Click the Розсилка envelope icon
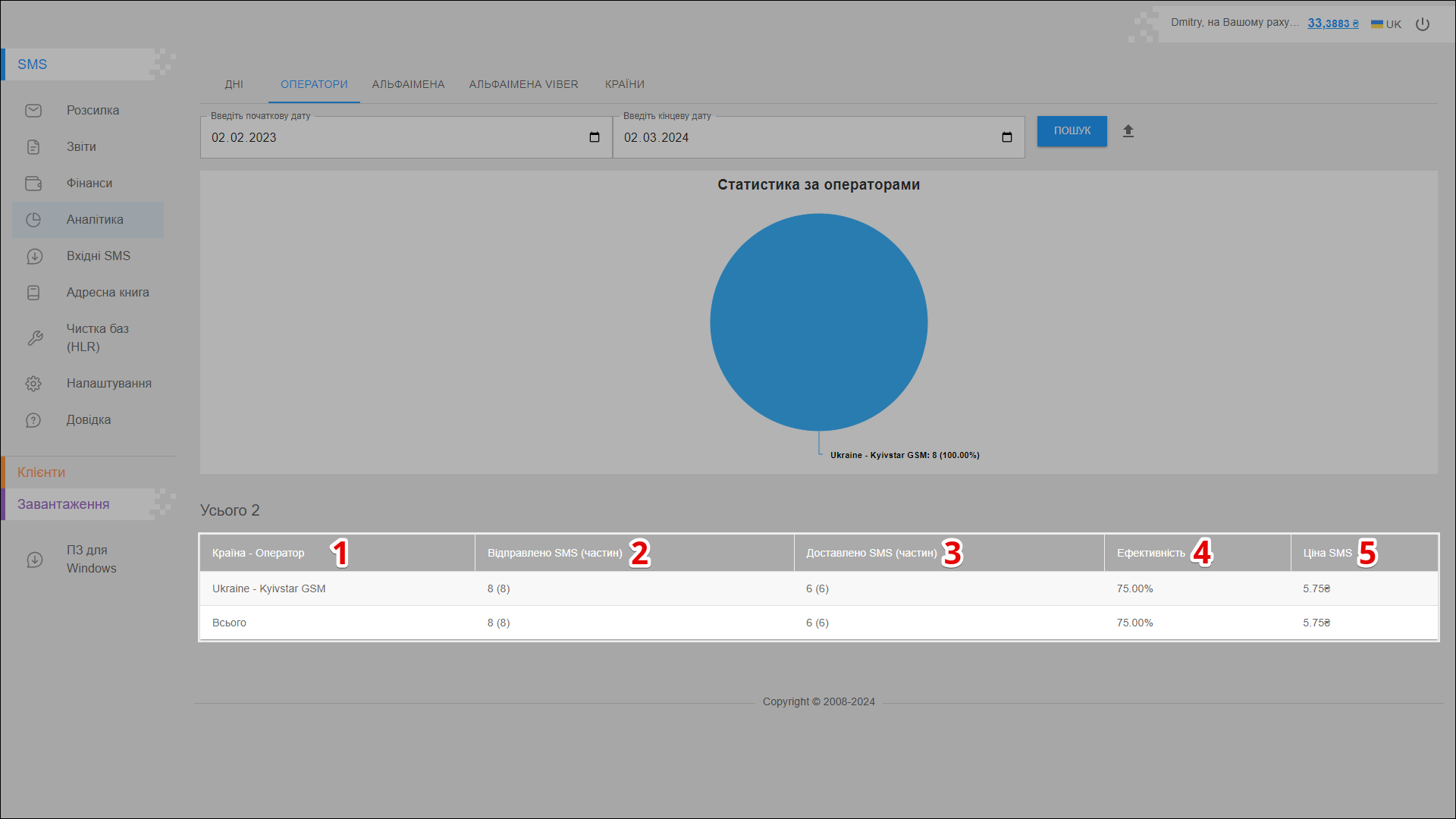Viewport: 1456px width, 819px height. click(x=33, y=111)
